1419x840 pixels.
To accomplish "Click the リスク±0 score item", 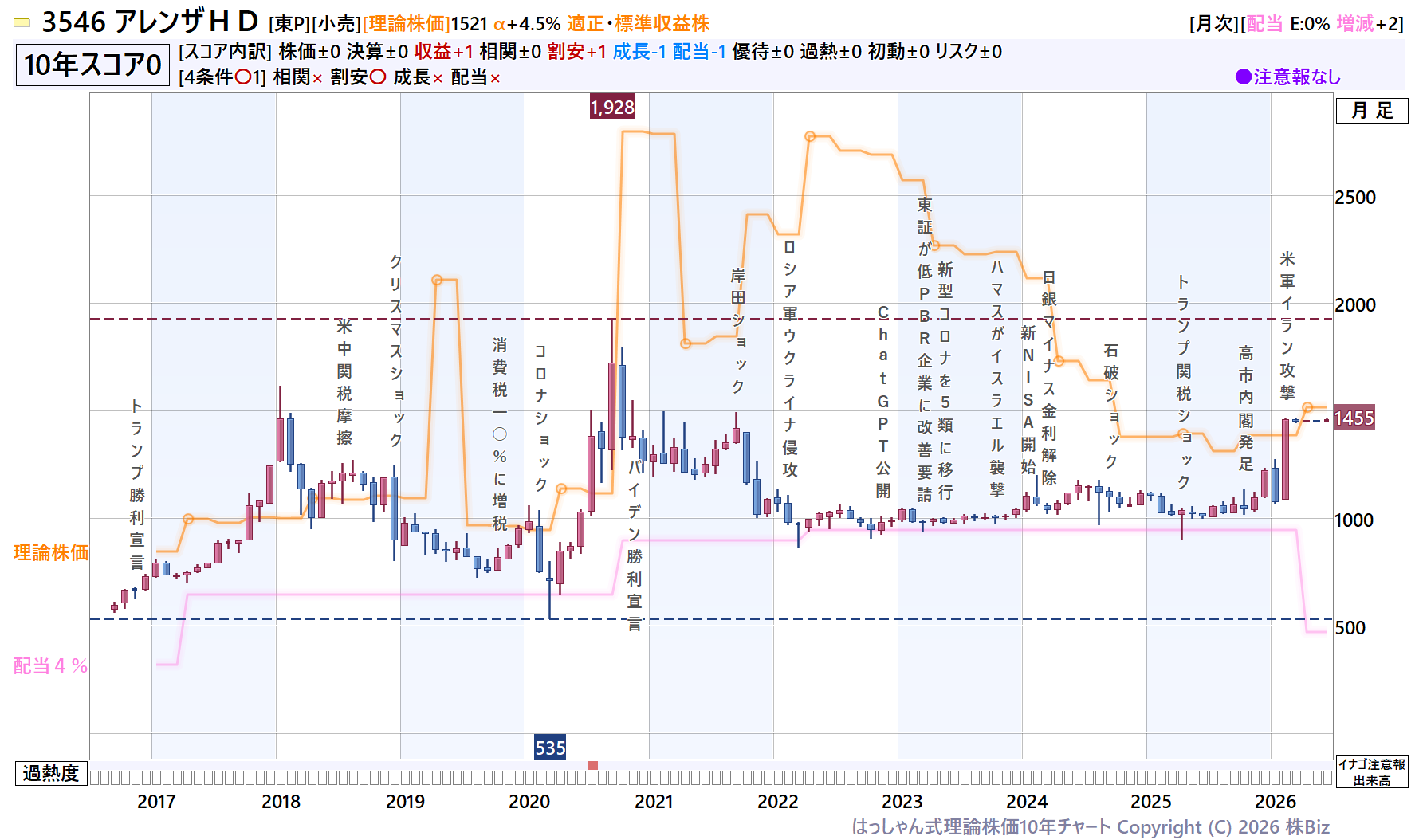I will point(969,52).
